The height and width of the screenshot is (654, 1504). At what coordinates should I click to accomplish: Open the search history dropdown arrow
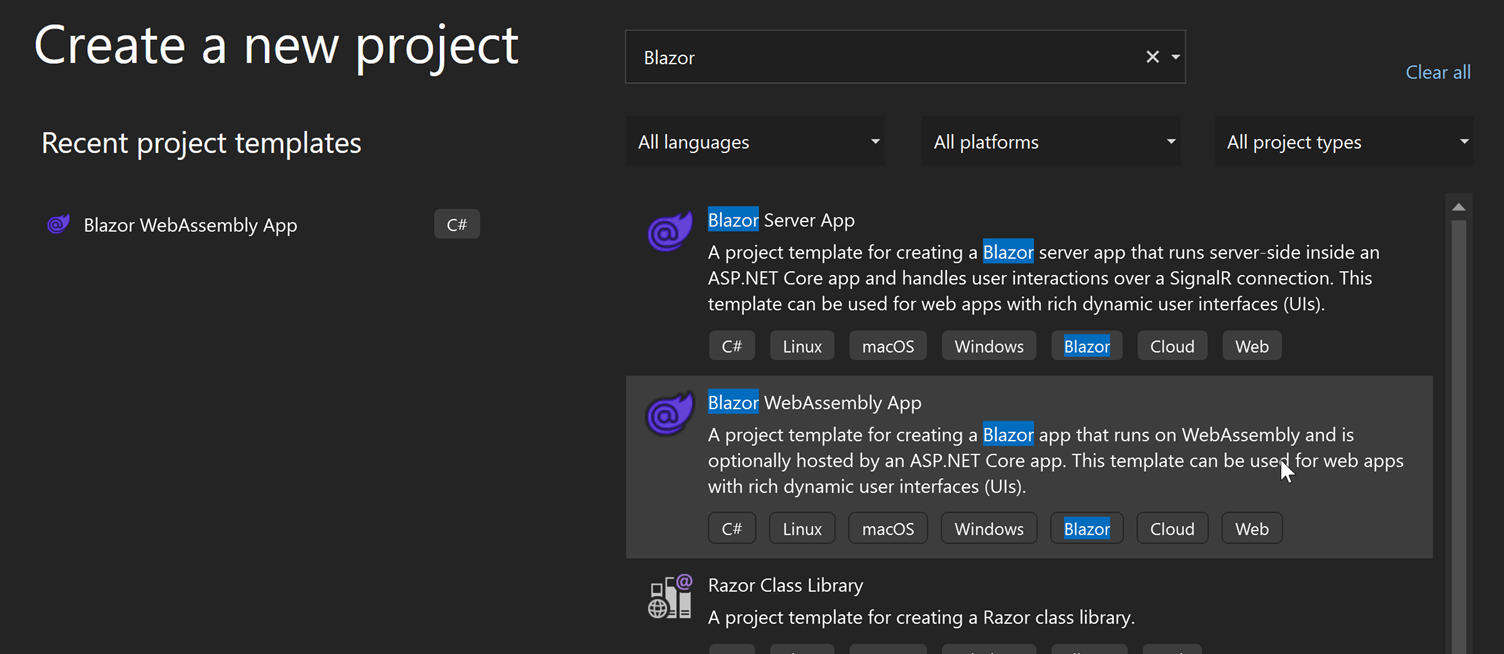(x=1174, y=57)
